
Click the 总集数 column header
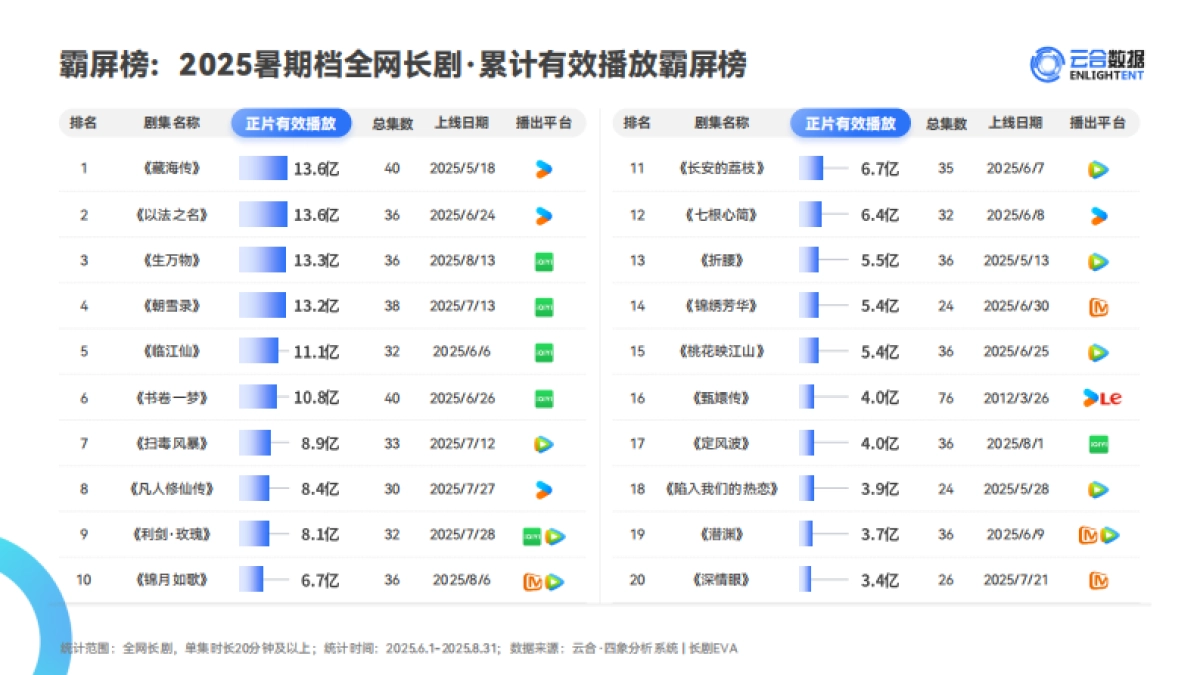click(393, 123)
